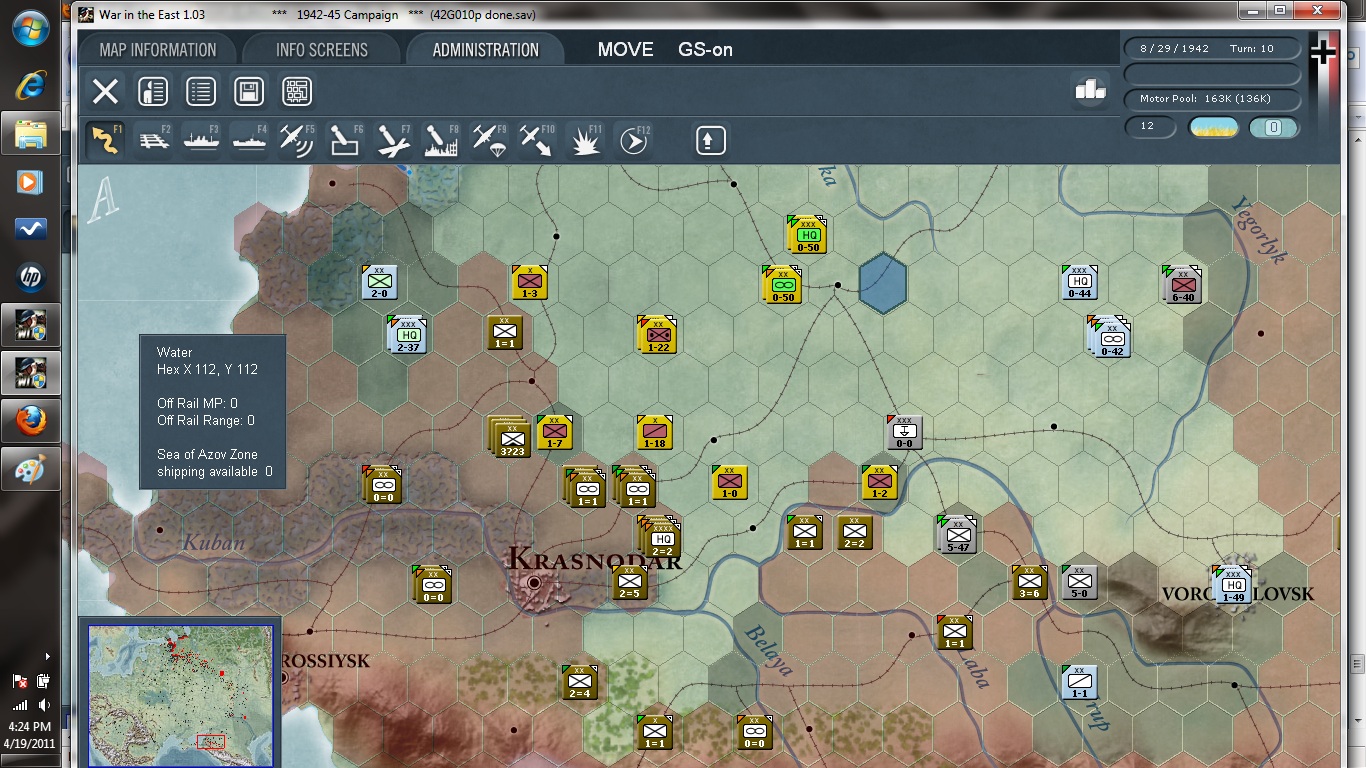1366x768 pixels.
Task: Open the order of battle icon
Action: click(x=153, y=92)
